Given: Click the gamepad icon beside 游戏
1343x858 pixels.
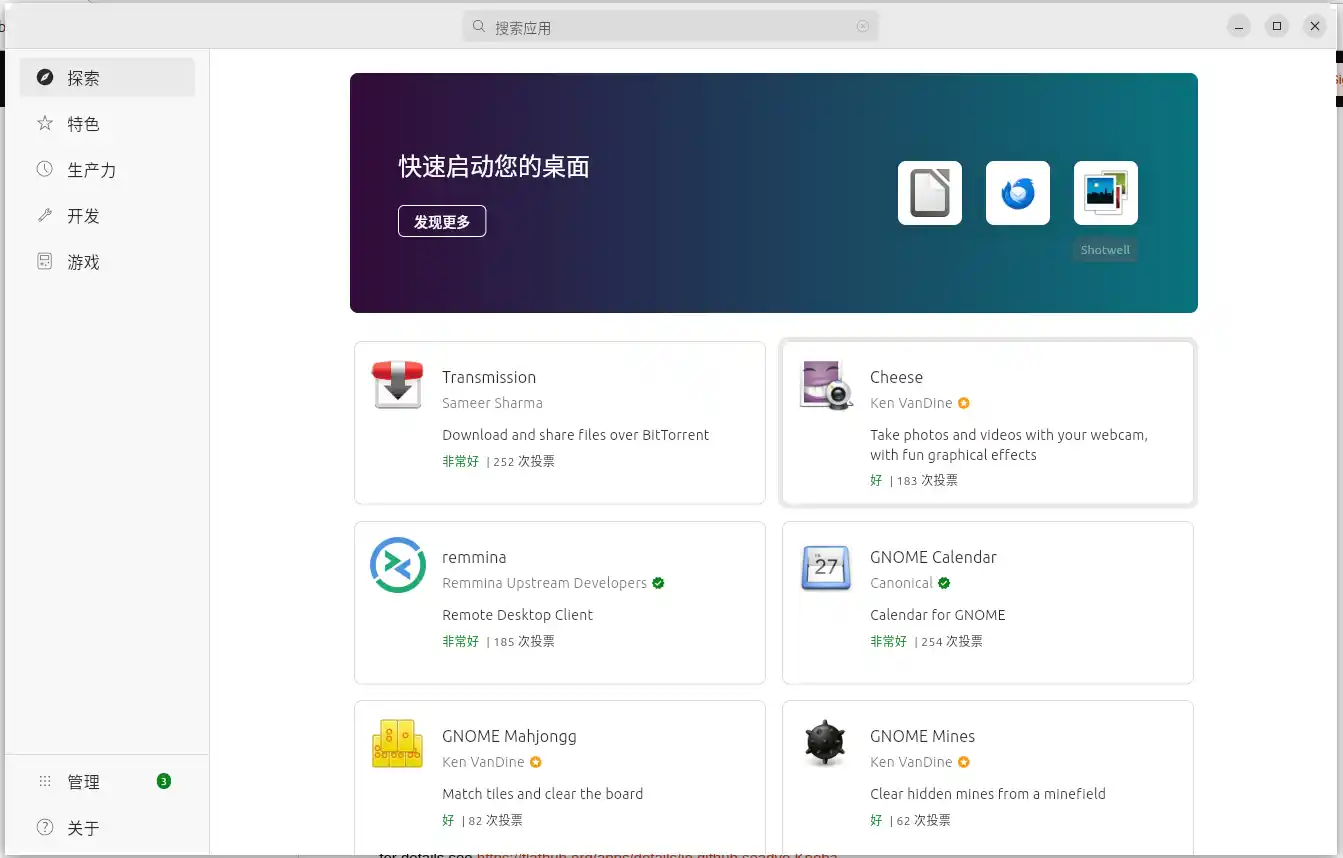Looking at the screenshot, I should [x=44, y=261].
